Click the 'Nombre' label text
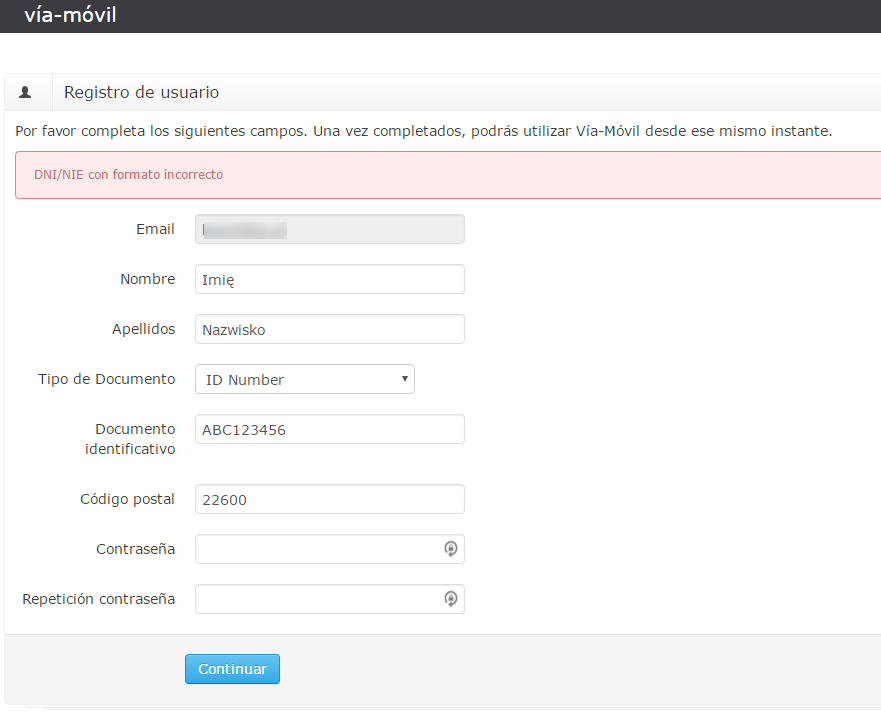The width and height of the screenshot is (881, 724). [x=148, y=279]
